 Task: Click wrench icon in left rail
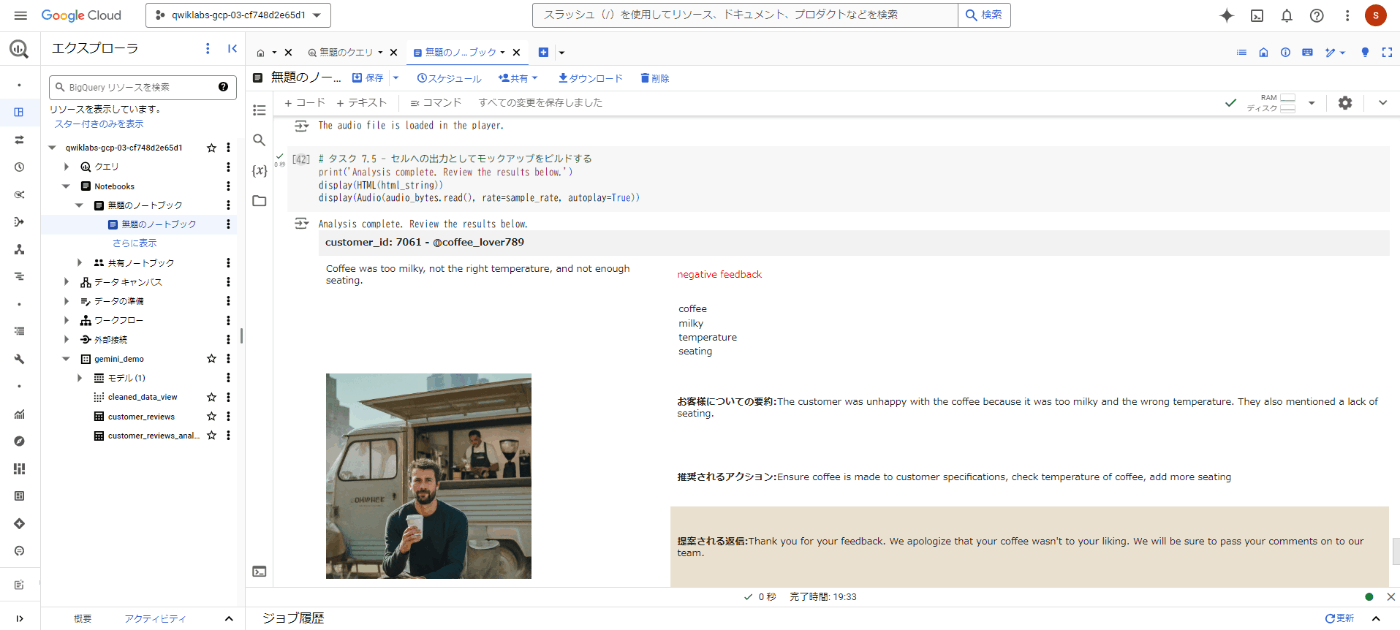(x=19, y=359)
